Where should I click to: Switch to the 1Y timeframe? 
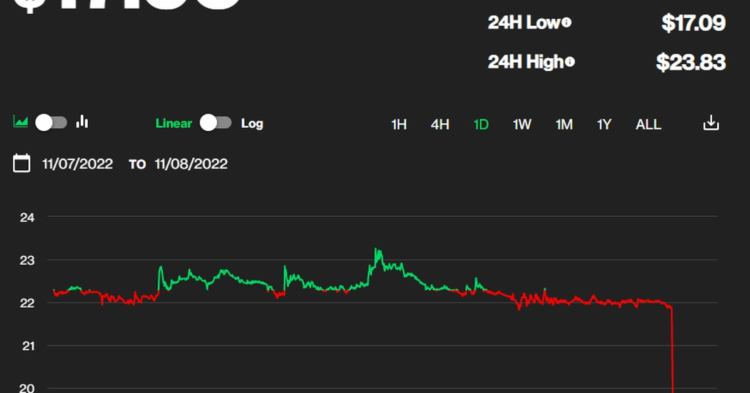click(x=604, y=125)
